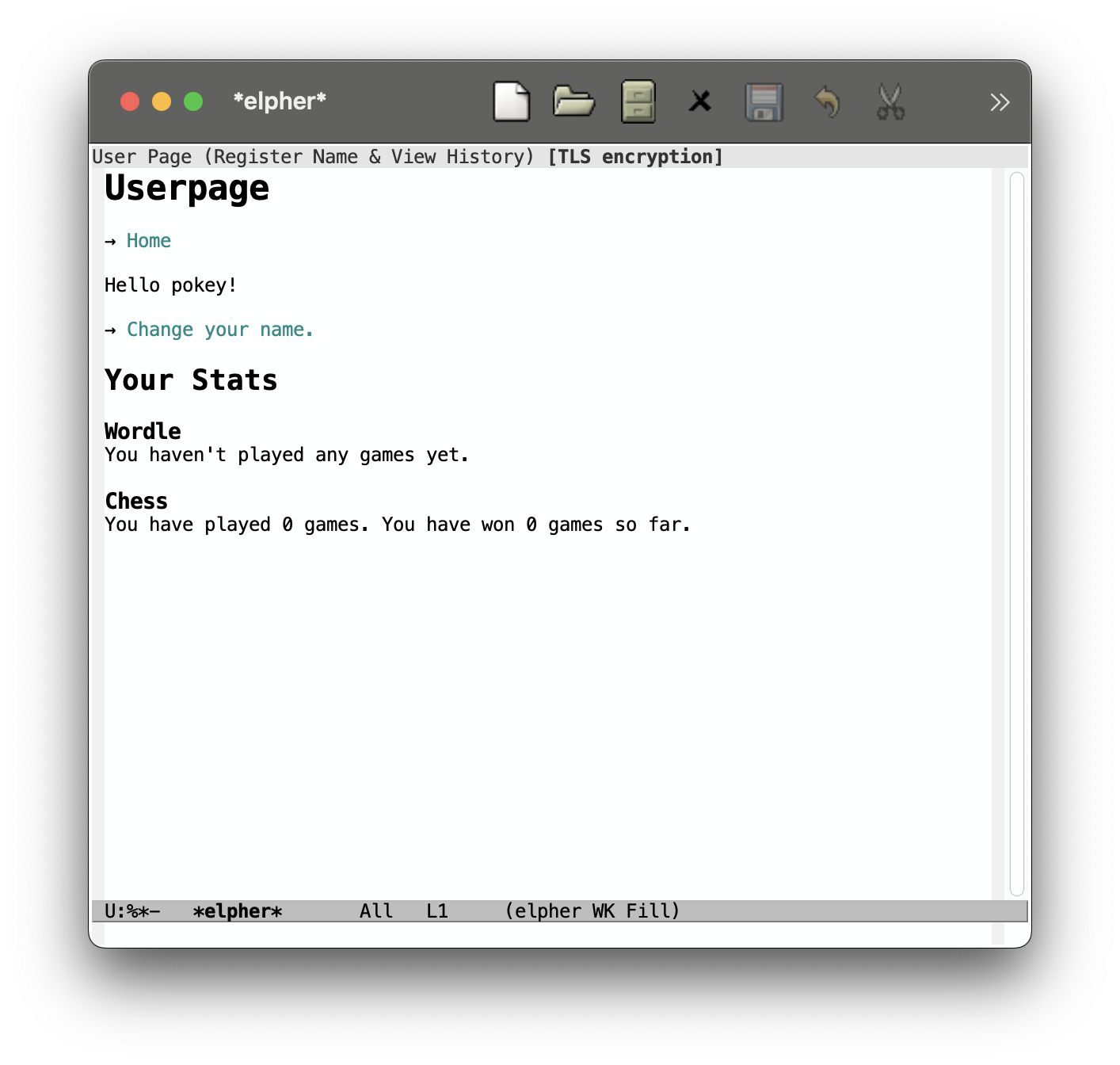Expand the toolbar overflow chevrons
Viewport: 1120px width, 1065px height.
(x=1000, y=102)
